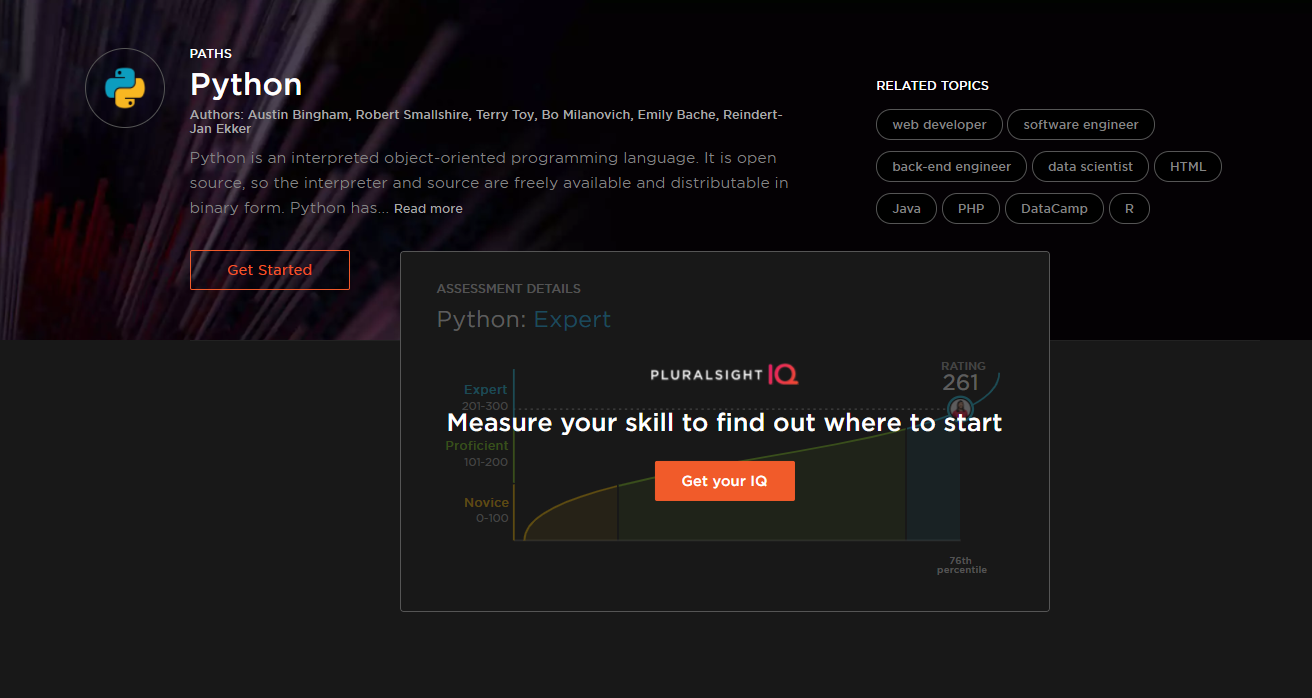Open the software engineer topic tag
This screenshot has height=698, width=1312.
pos(1081,125)
